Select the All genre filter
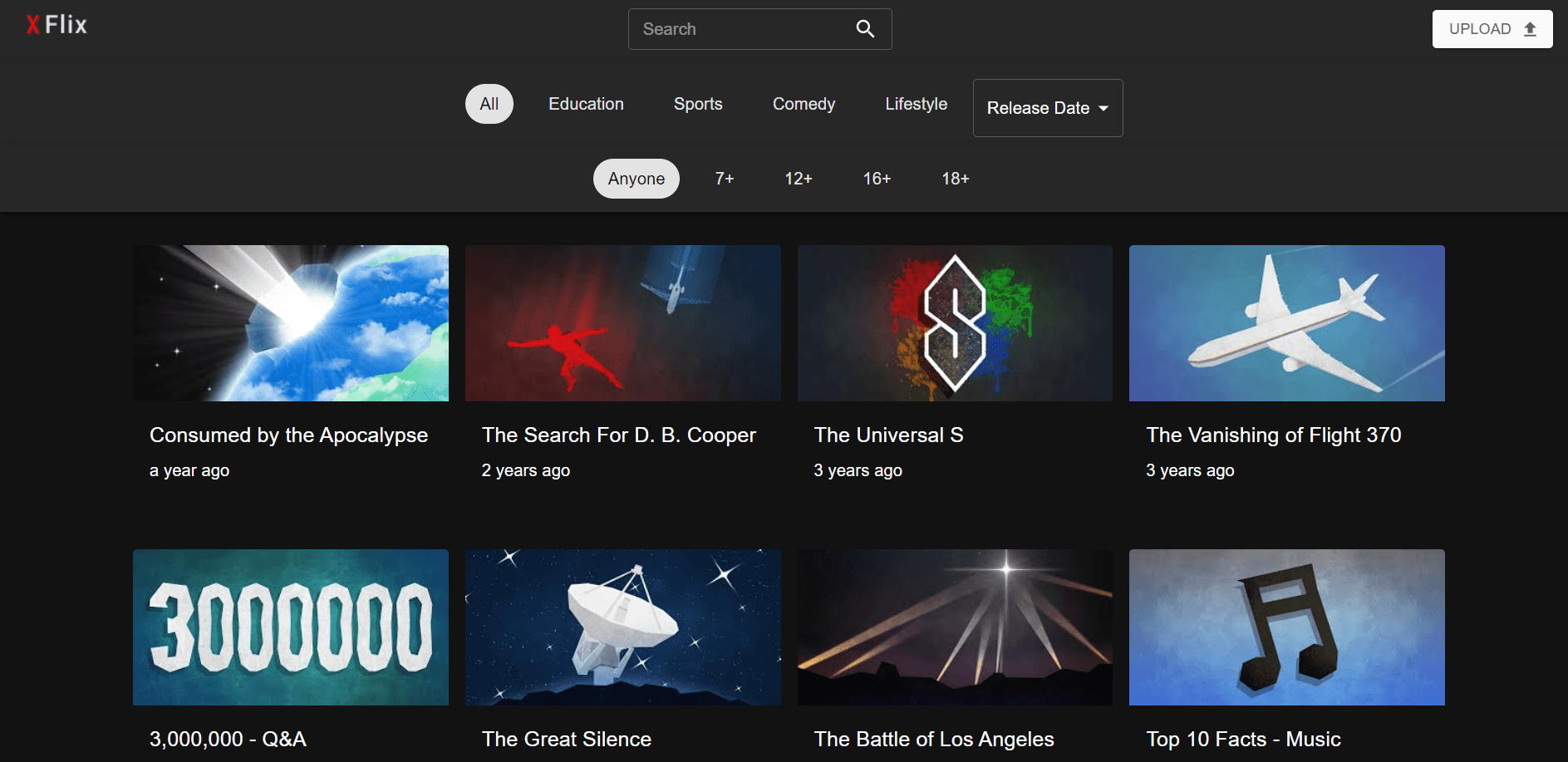This screenshot has width=1568, height=762. pyautogui.click(x=489, y=104)
